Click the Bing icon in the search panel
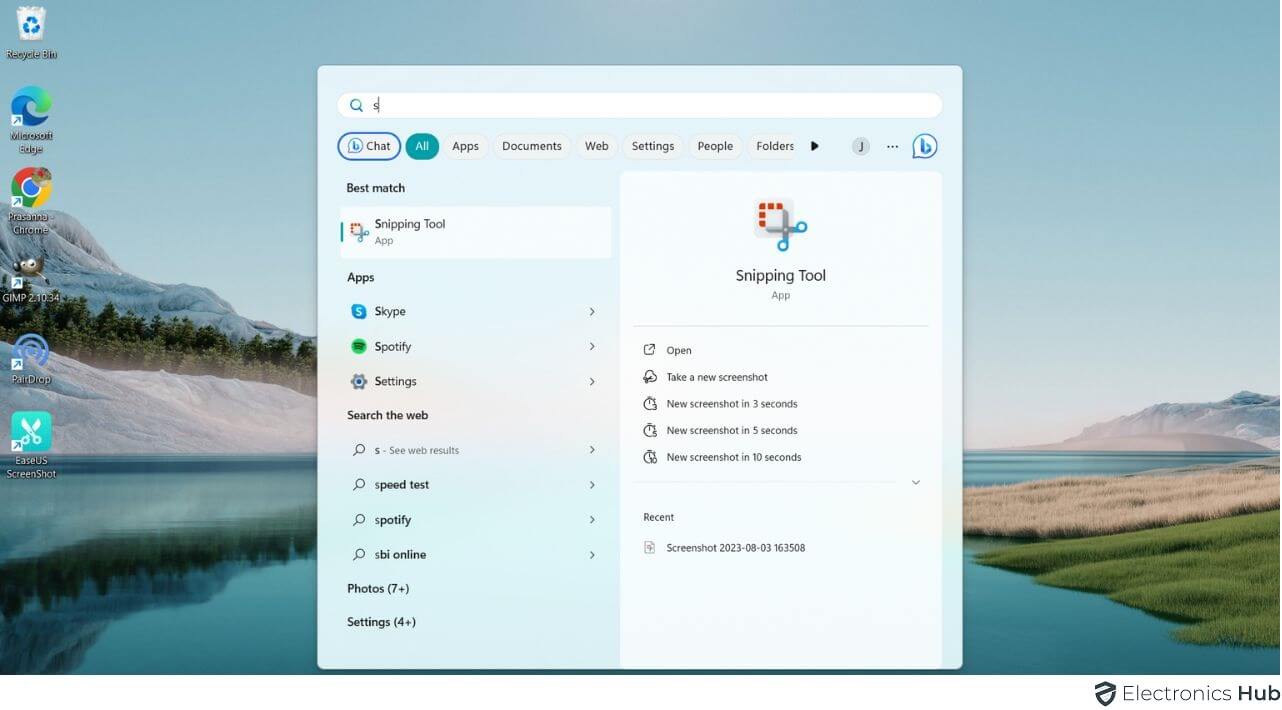Viewport: 1282px width, 710px height. click(x=924, y=146)
